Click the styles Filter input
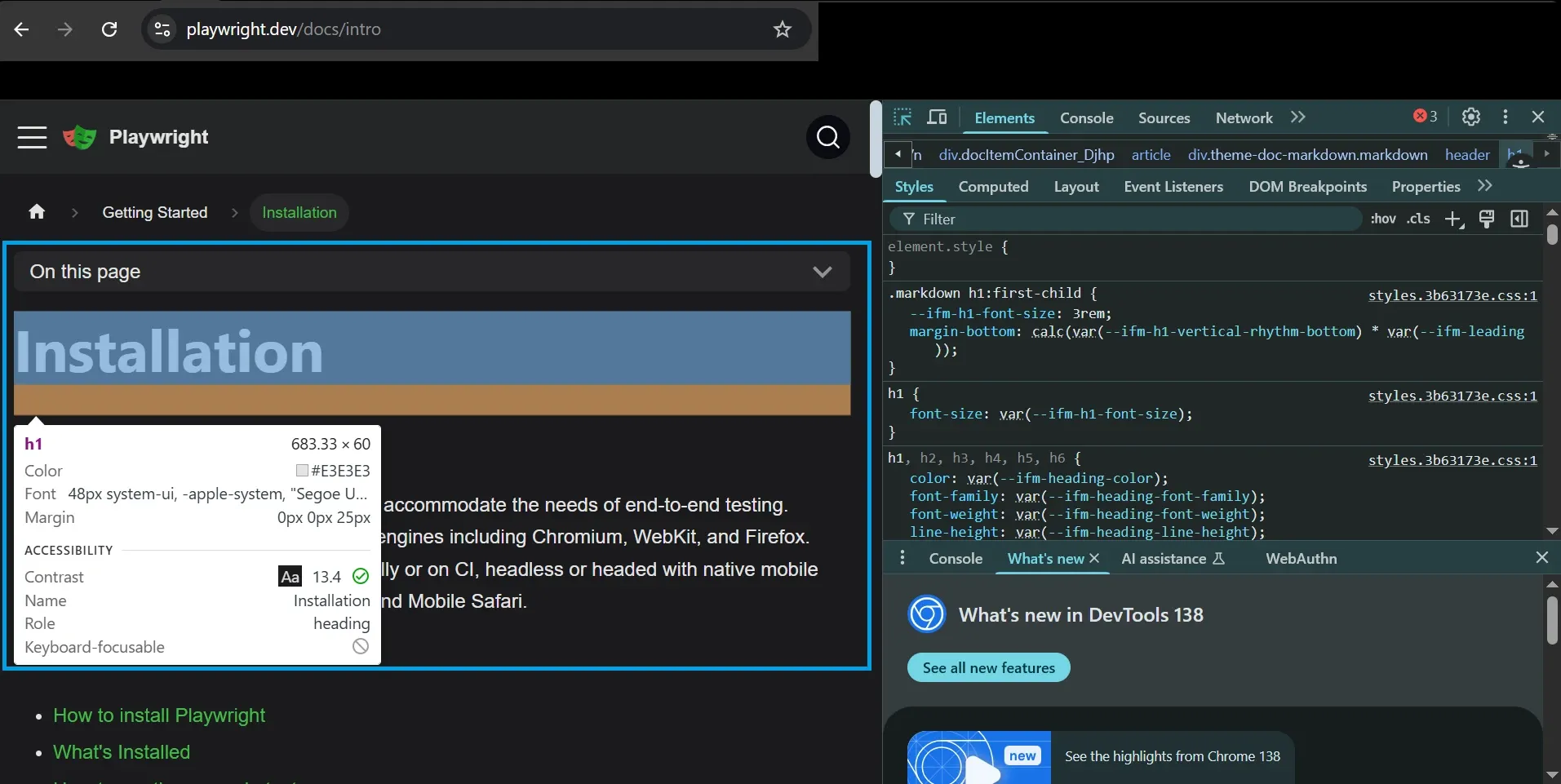 [x=1126, y=219]
